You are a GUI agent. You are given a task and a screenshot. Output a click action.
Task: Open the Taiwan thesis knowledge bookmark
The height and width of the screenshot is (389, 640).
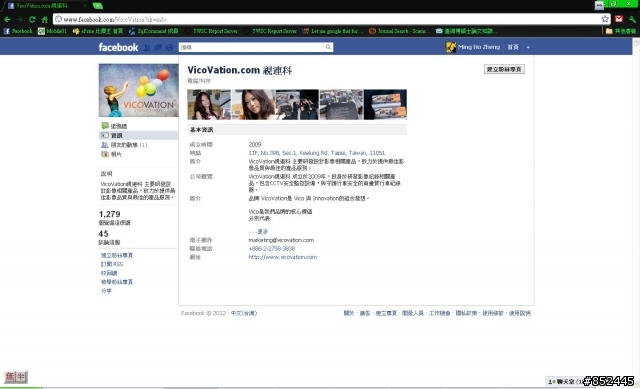click(x=465, y=31)
